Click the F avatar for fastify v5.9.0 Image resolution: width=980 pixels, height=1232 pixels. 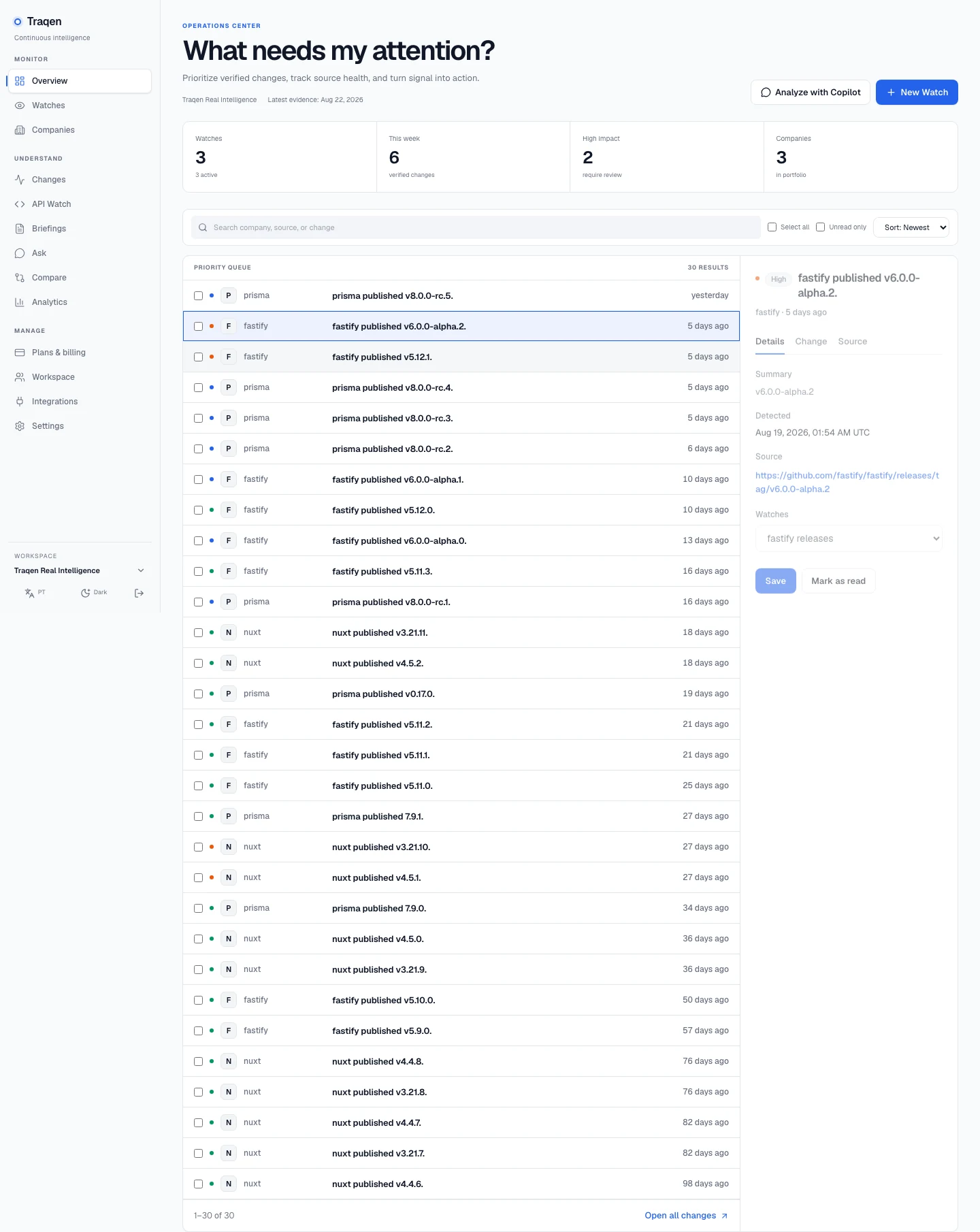[229, 1031]
